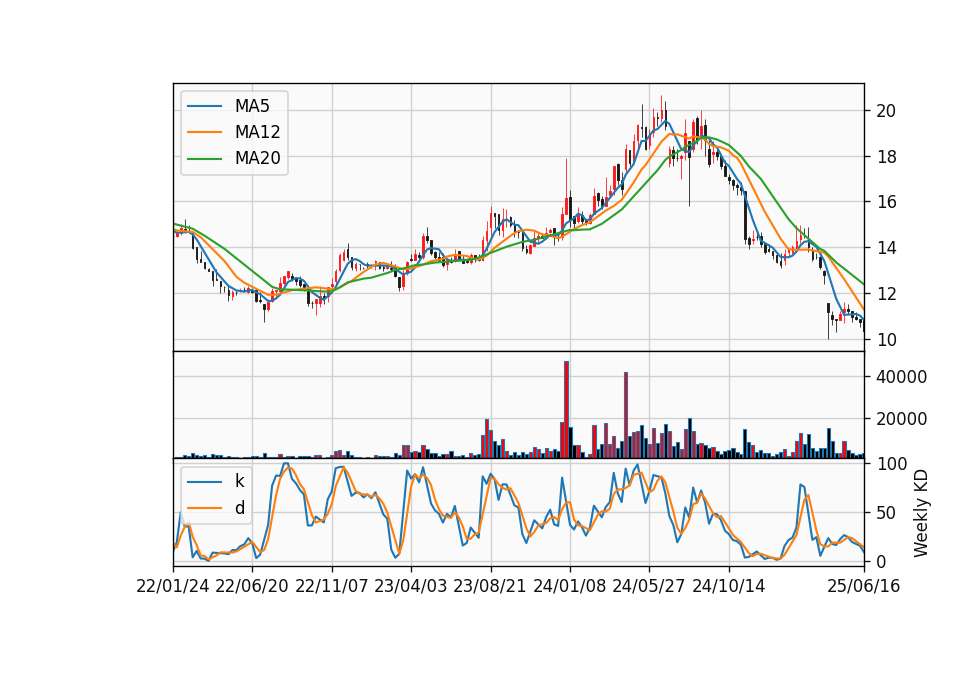
Task: Click the 23/04/03 date tick label
Action: (x=411, y=586)
